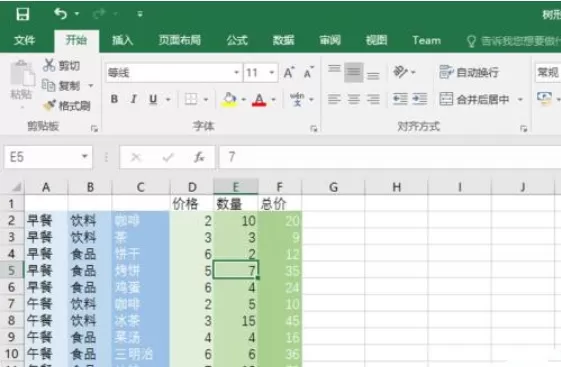Click the Top Align icon

(x=334, y=69)
